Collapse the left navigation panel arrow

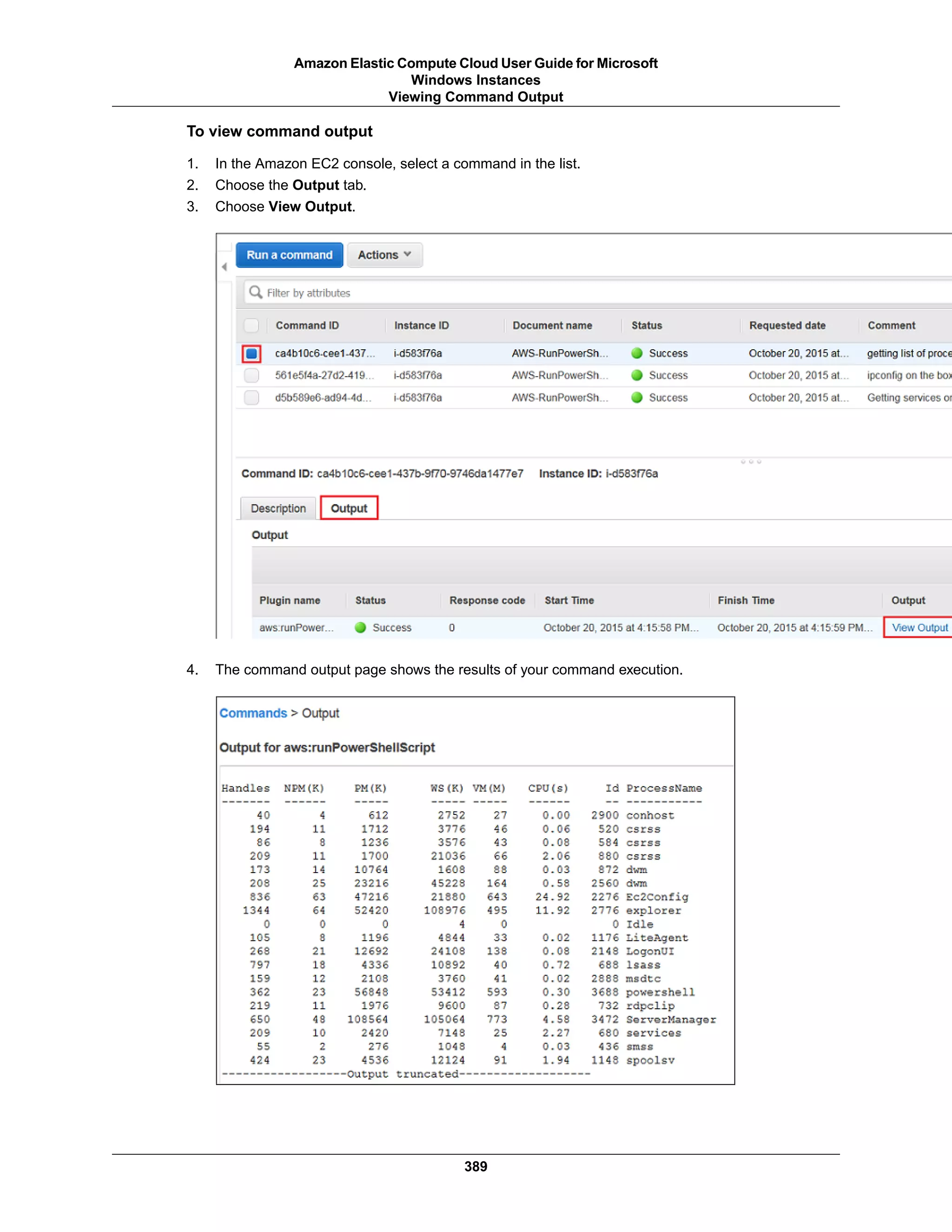(x=225, y=267)
